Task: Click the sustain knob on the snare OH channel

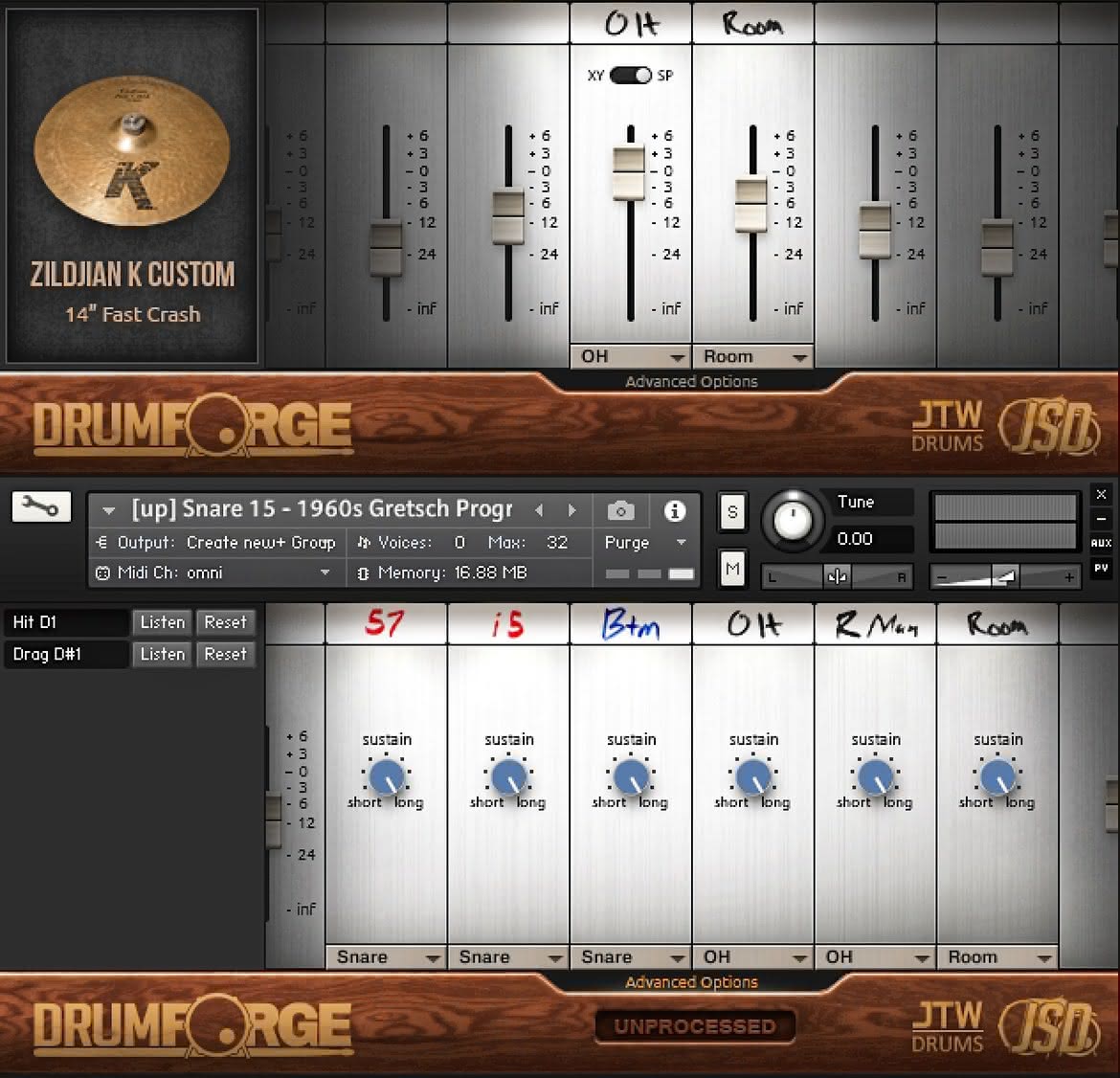Action: pos(753,777)
